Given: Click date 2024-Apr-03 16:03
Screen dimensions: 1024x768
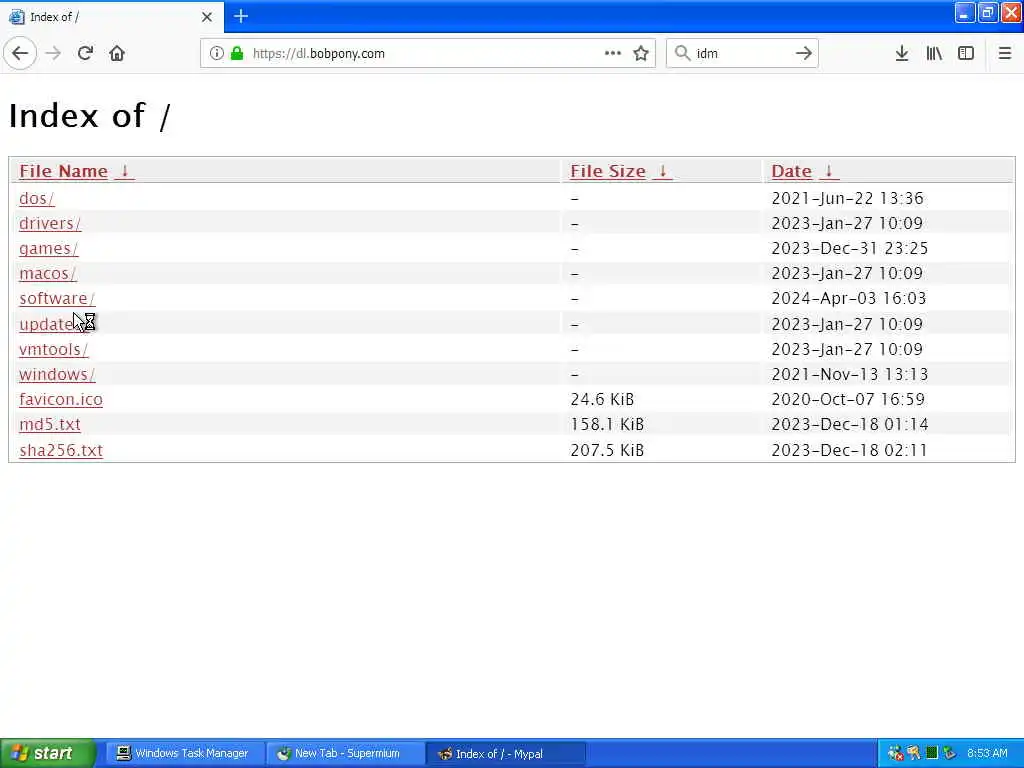Looking at the screenshot, I should tap(849, 298).
